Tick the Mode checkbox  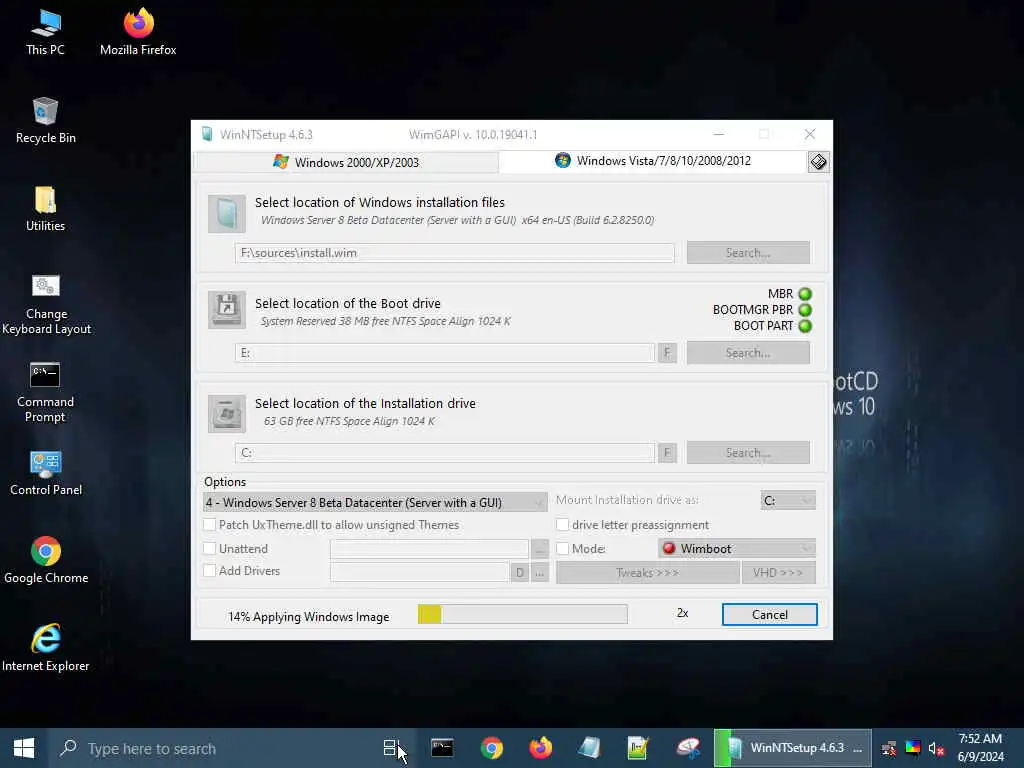tap(562, 549)
